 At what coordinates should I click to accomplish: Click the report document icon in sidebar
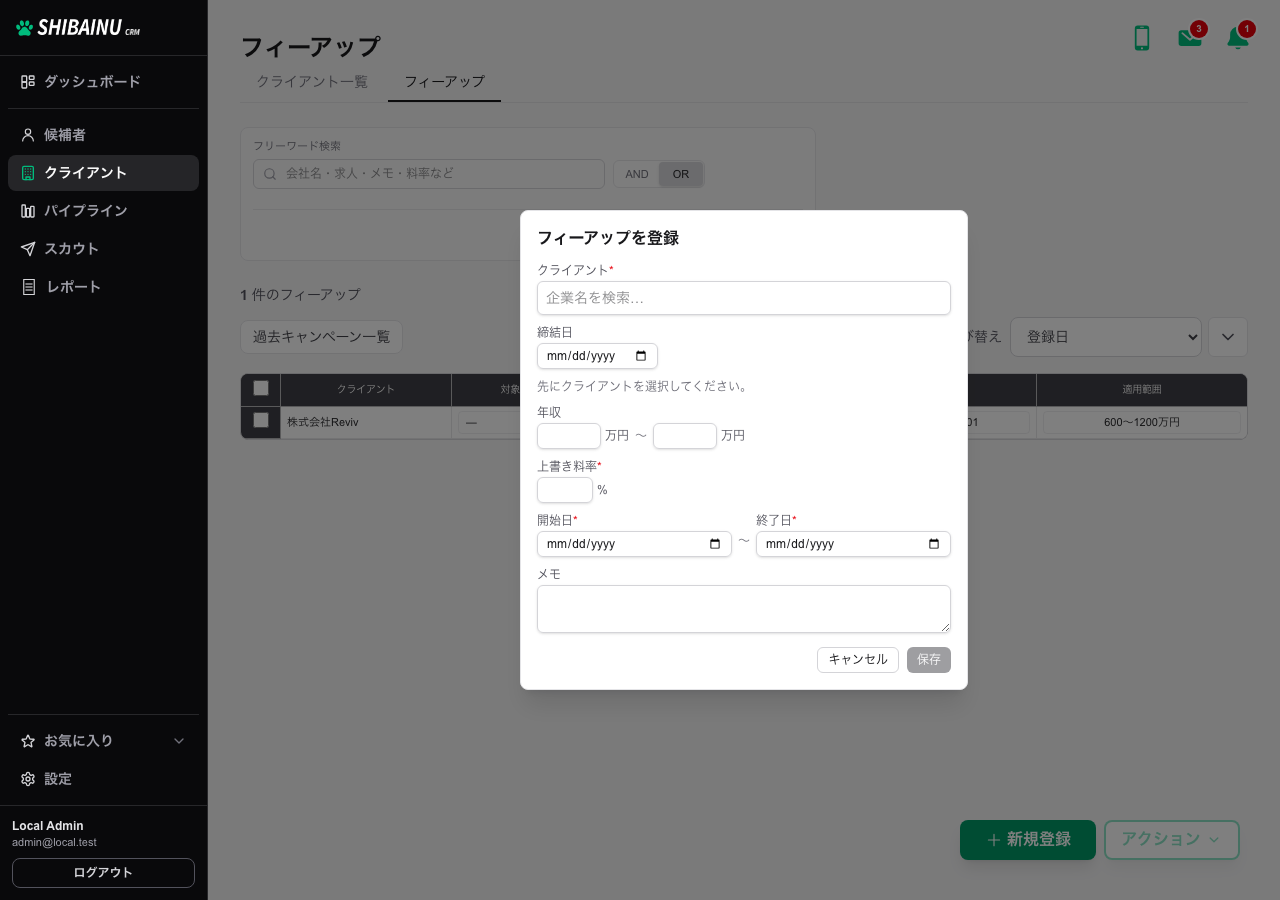(x=28, y=287)
